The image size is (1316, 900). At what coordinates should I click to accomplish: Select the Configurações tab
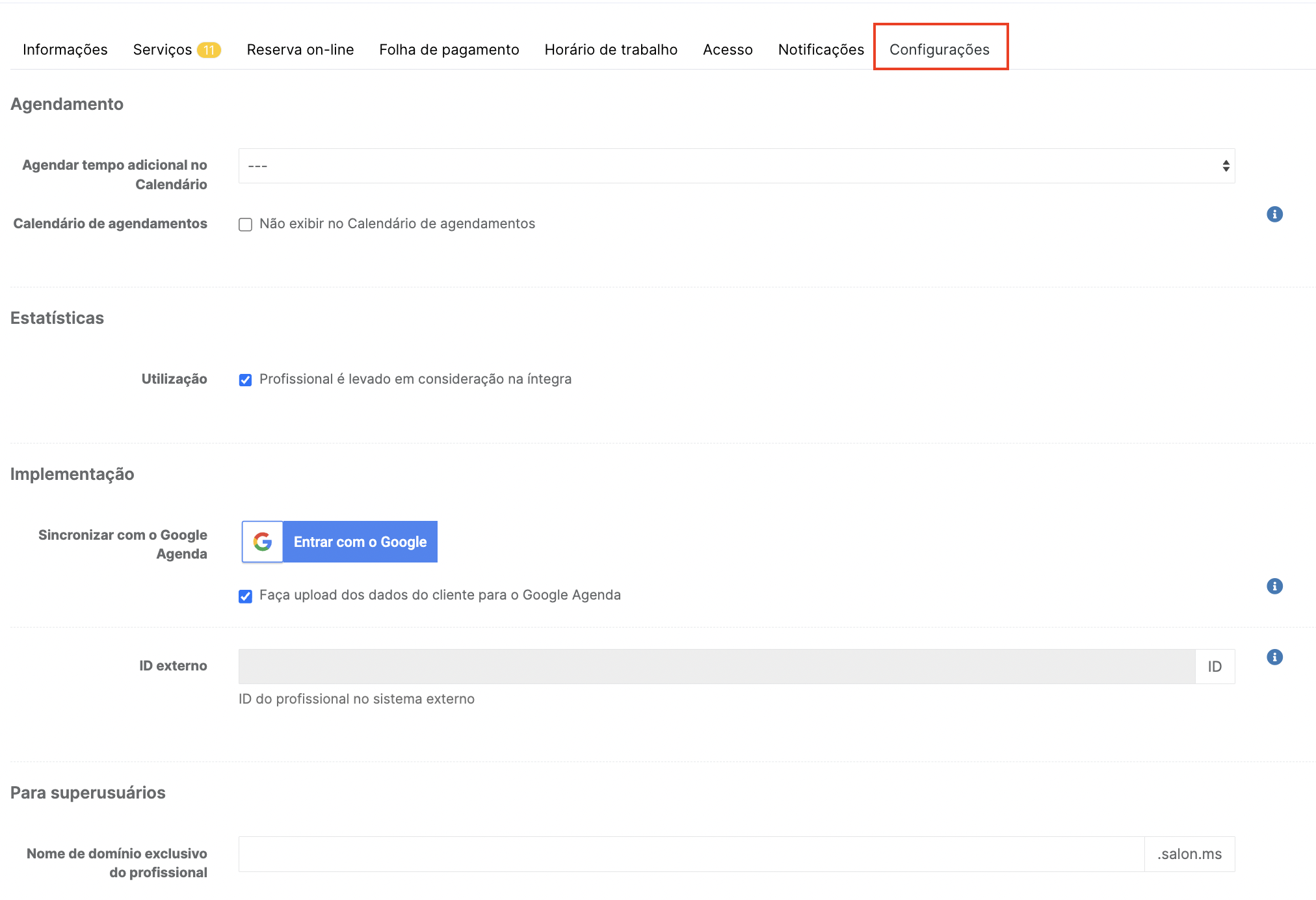point(940,50)
